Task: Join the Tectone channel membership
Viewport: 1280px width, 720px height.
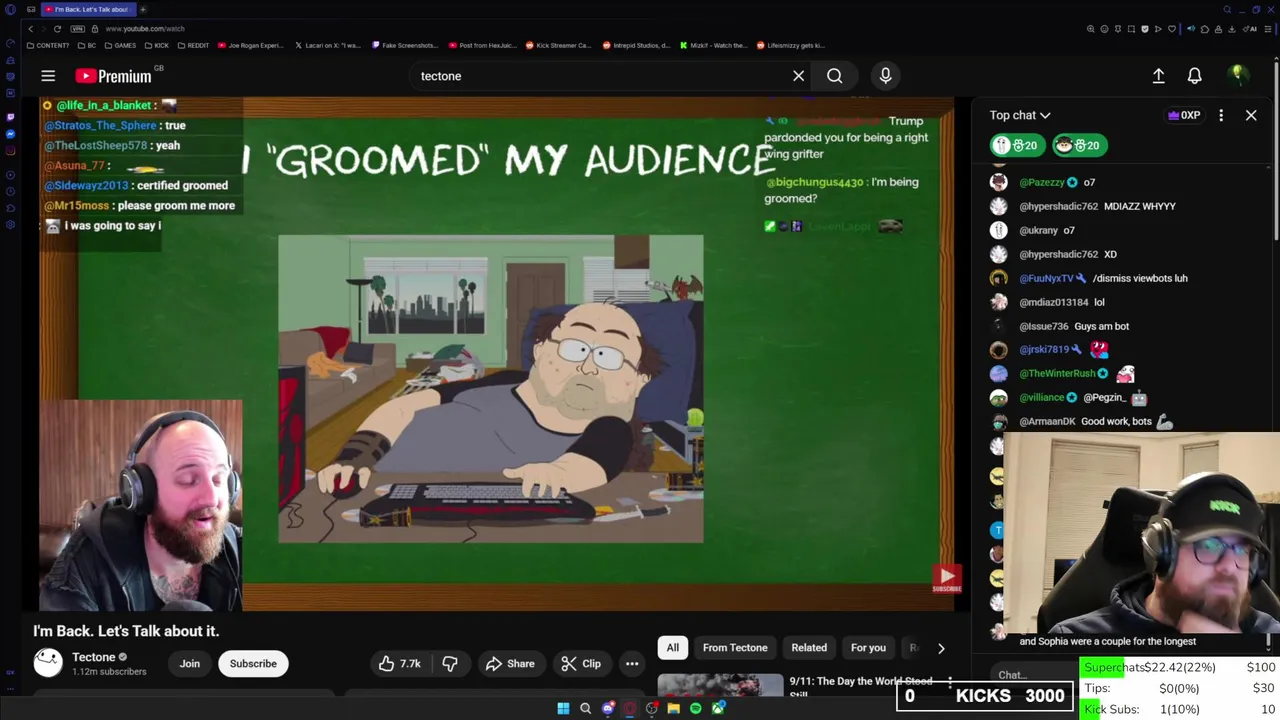Action: coord(190,664)
